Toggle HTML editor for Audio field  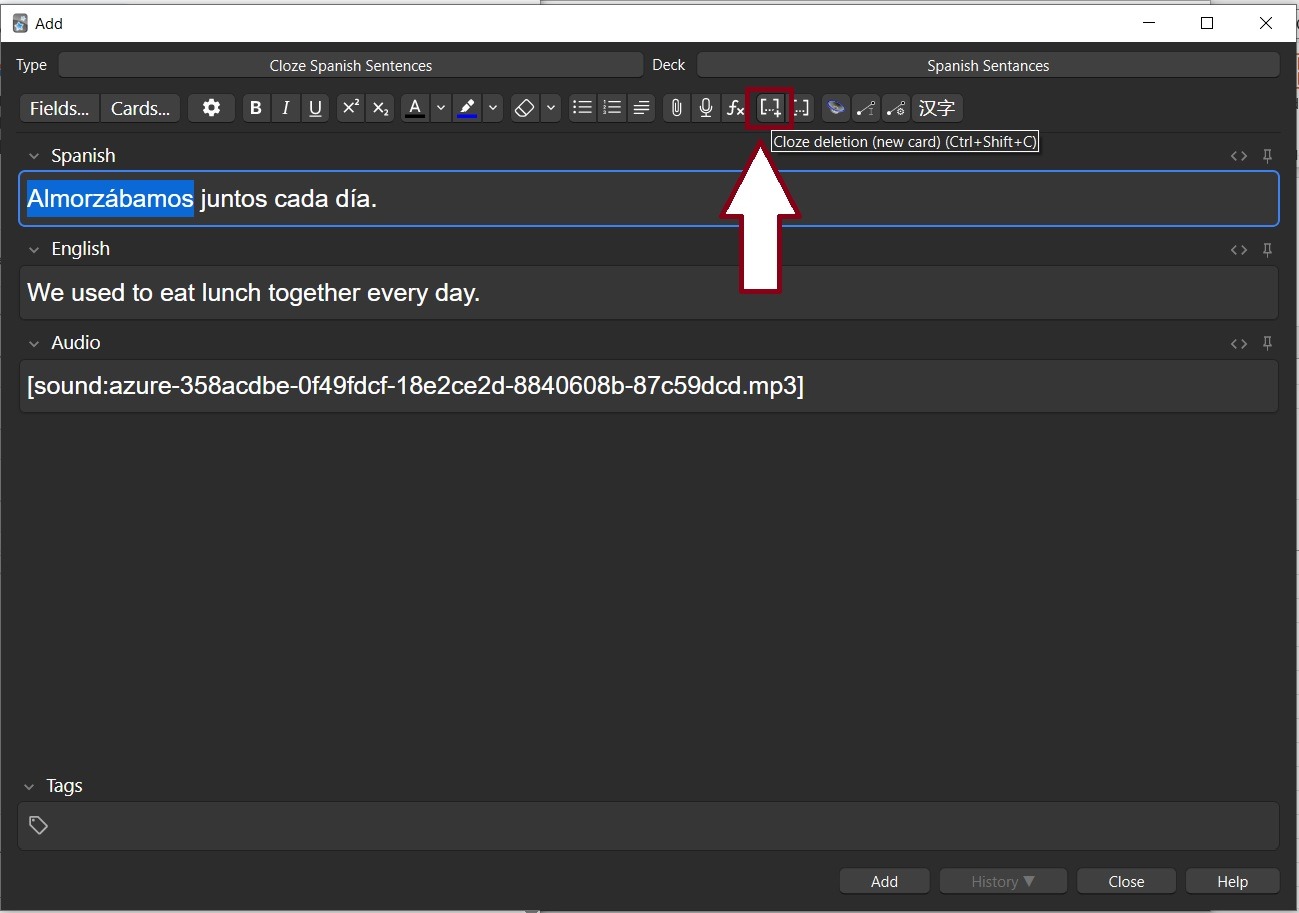[x=1239, y=343]
